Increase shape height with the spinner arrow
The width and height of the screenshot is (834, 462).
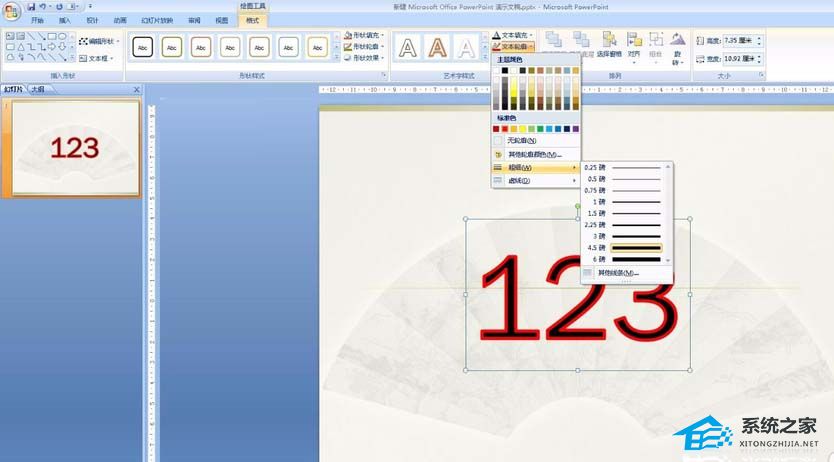pos(759,38)
